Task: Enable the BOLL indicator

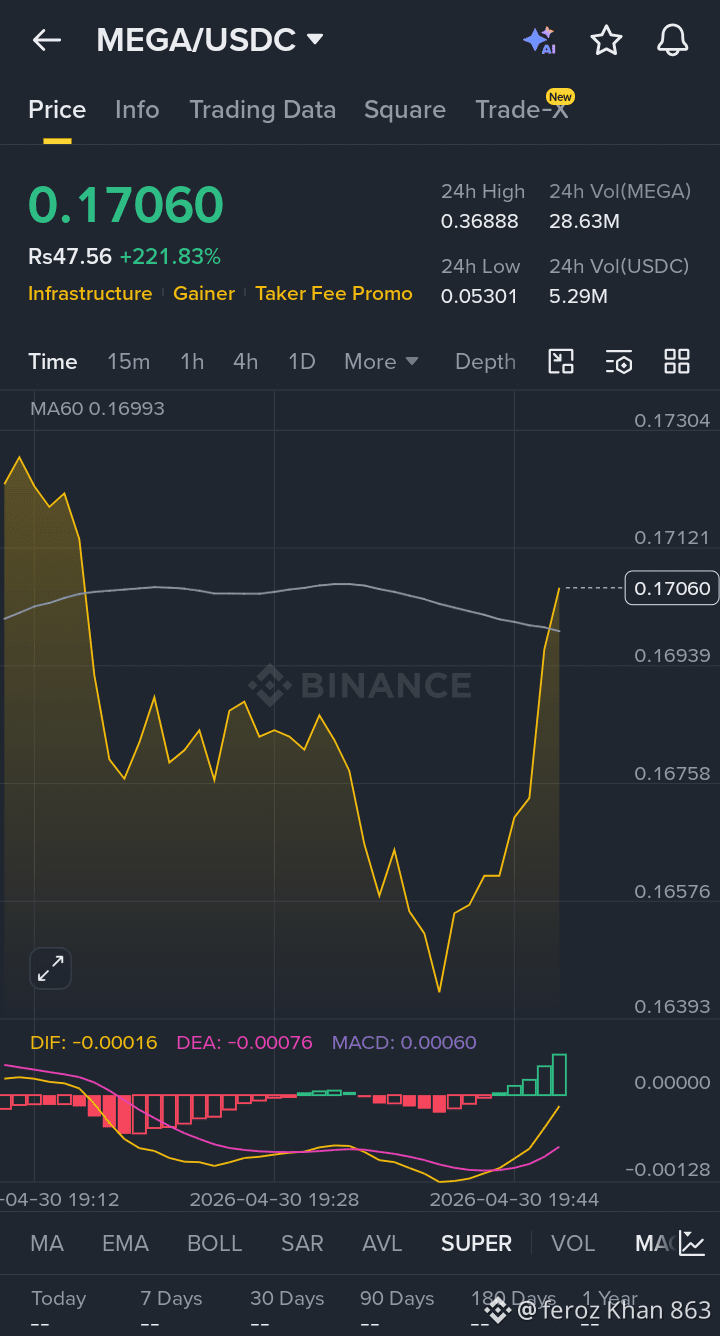Action: point(215,1243)
